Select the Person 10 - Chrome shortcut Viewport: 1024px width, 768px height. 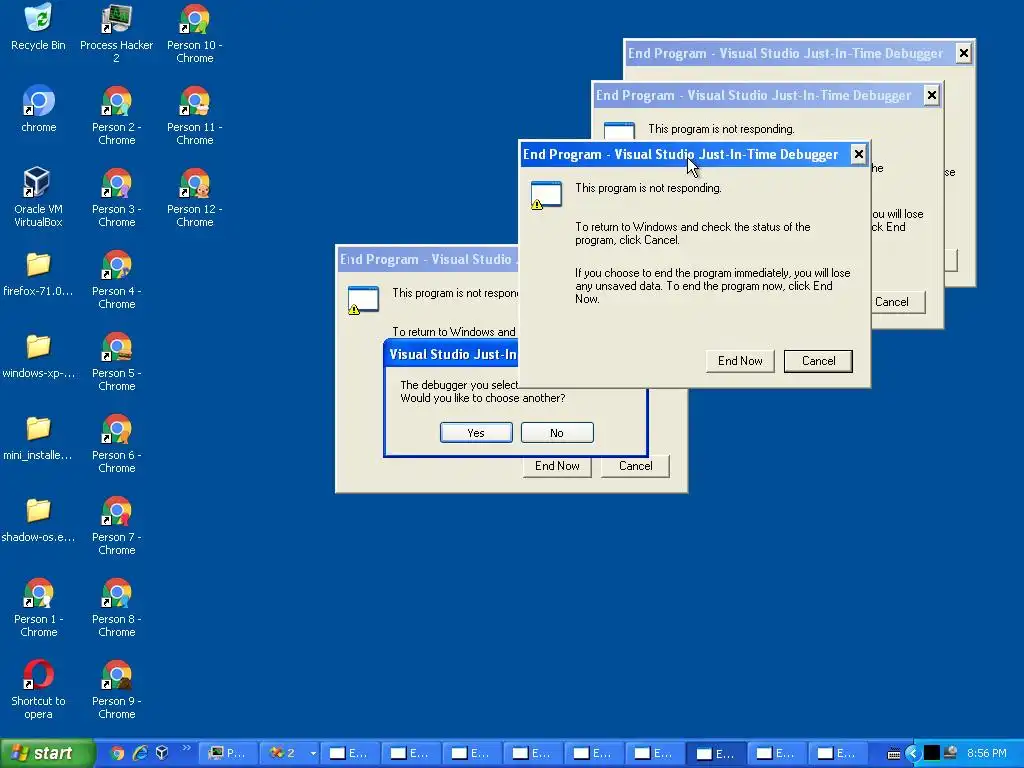click(x=195, y=33)
